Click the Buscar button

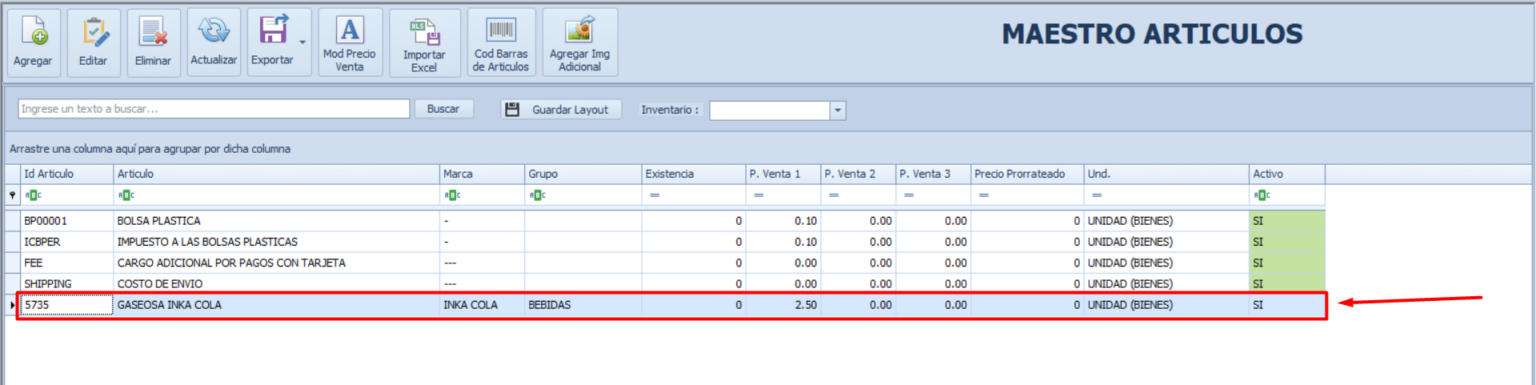[x=443, y=109]
